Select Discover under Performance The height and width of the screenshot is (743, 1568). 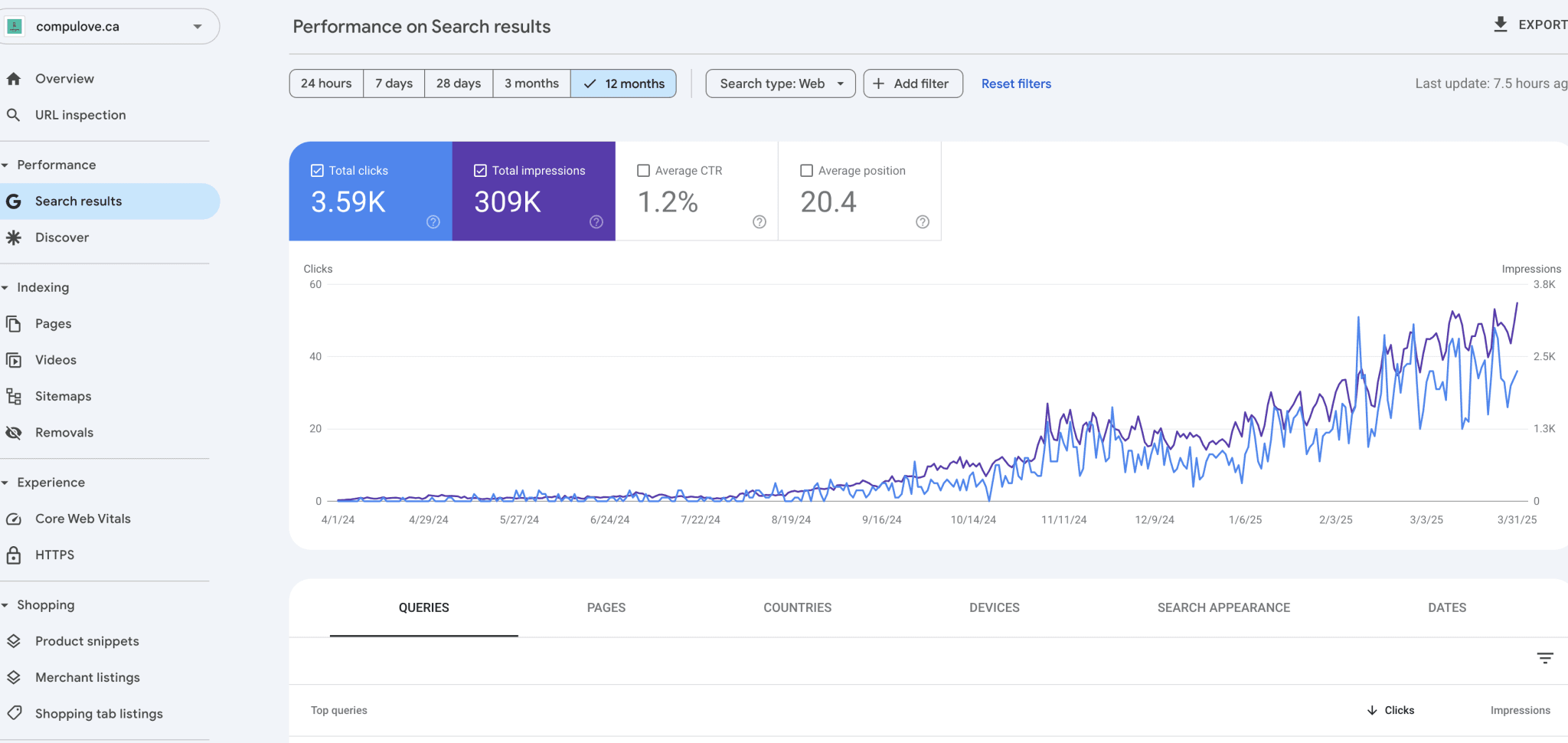click(x=61, y=237)
